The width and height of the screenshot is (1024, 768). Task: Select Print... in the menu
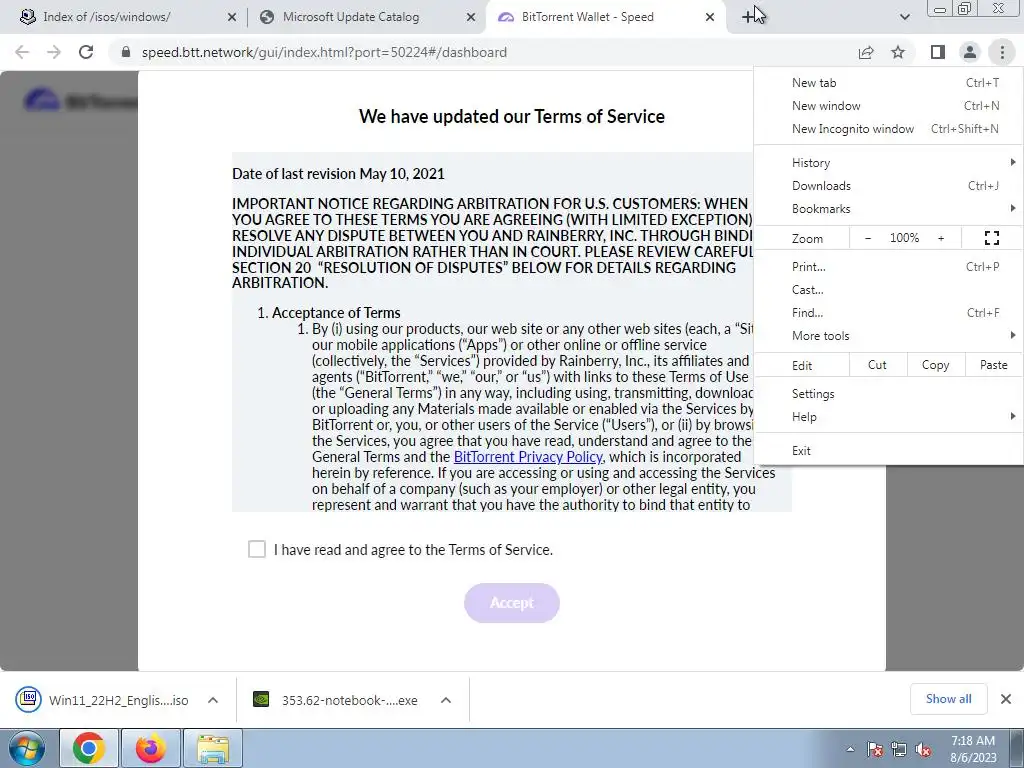(x=889, y=266)
